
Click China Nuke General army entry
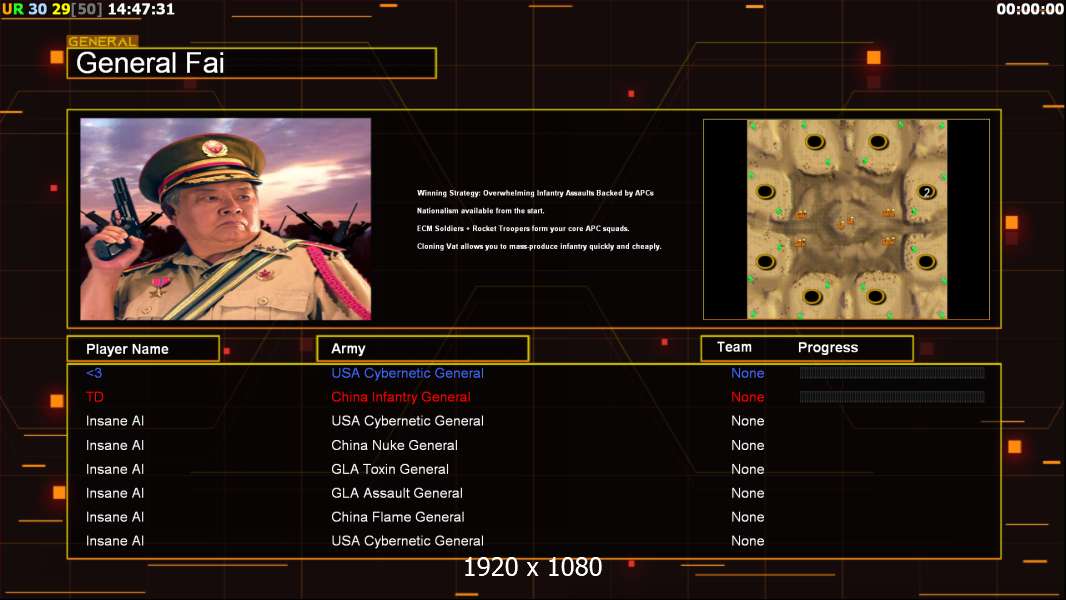coord(394,445)
